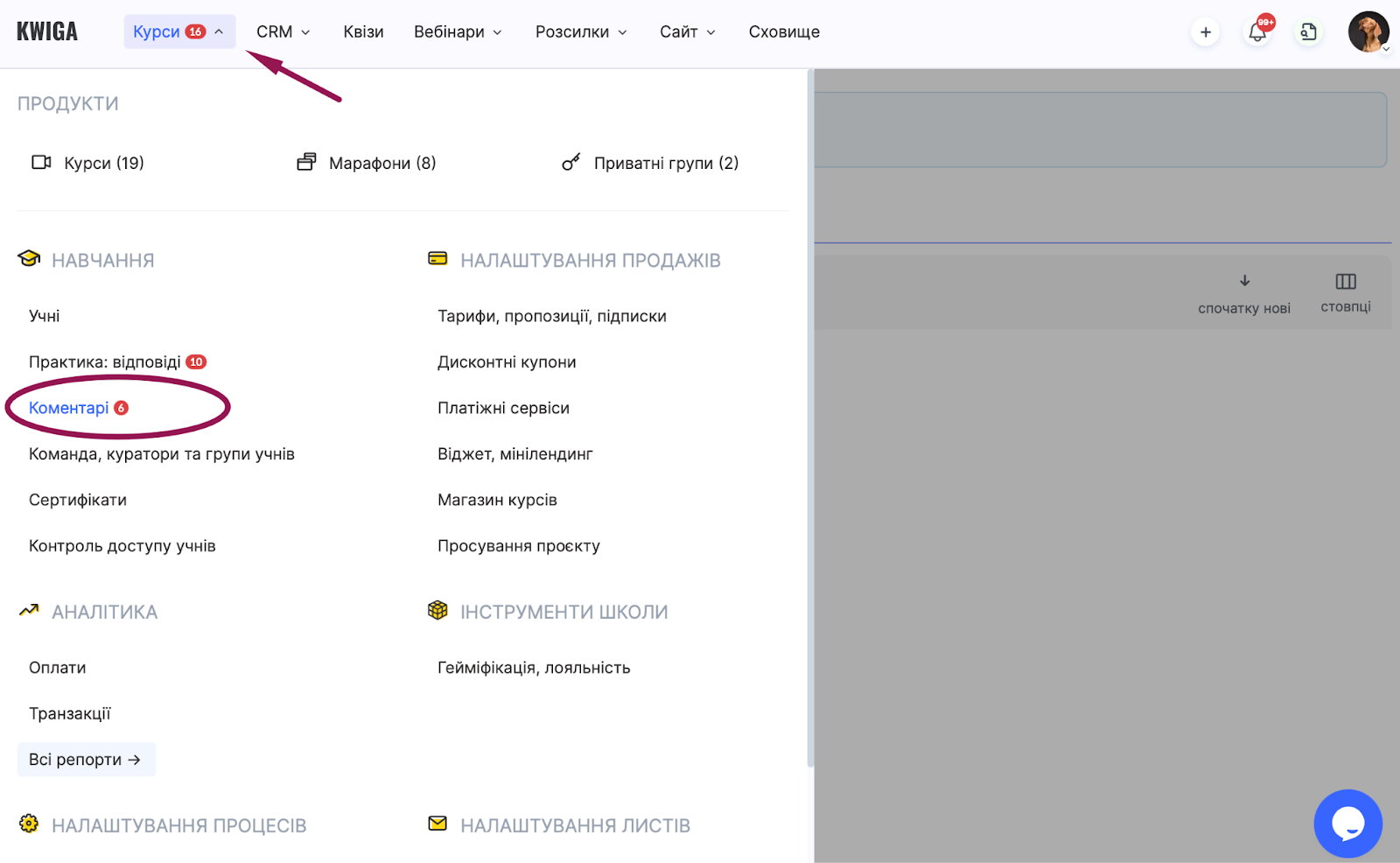The width and height of the screenshot is (1400, 863).
Task: Expand the Вебінари dropdown
Action: tap(458, 32)
